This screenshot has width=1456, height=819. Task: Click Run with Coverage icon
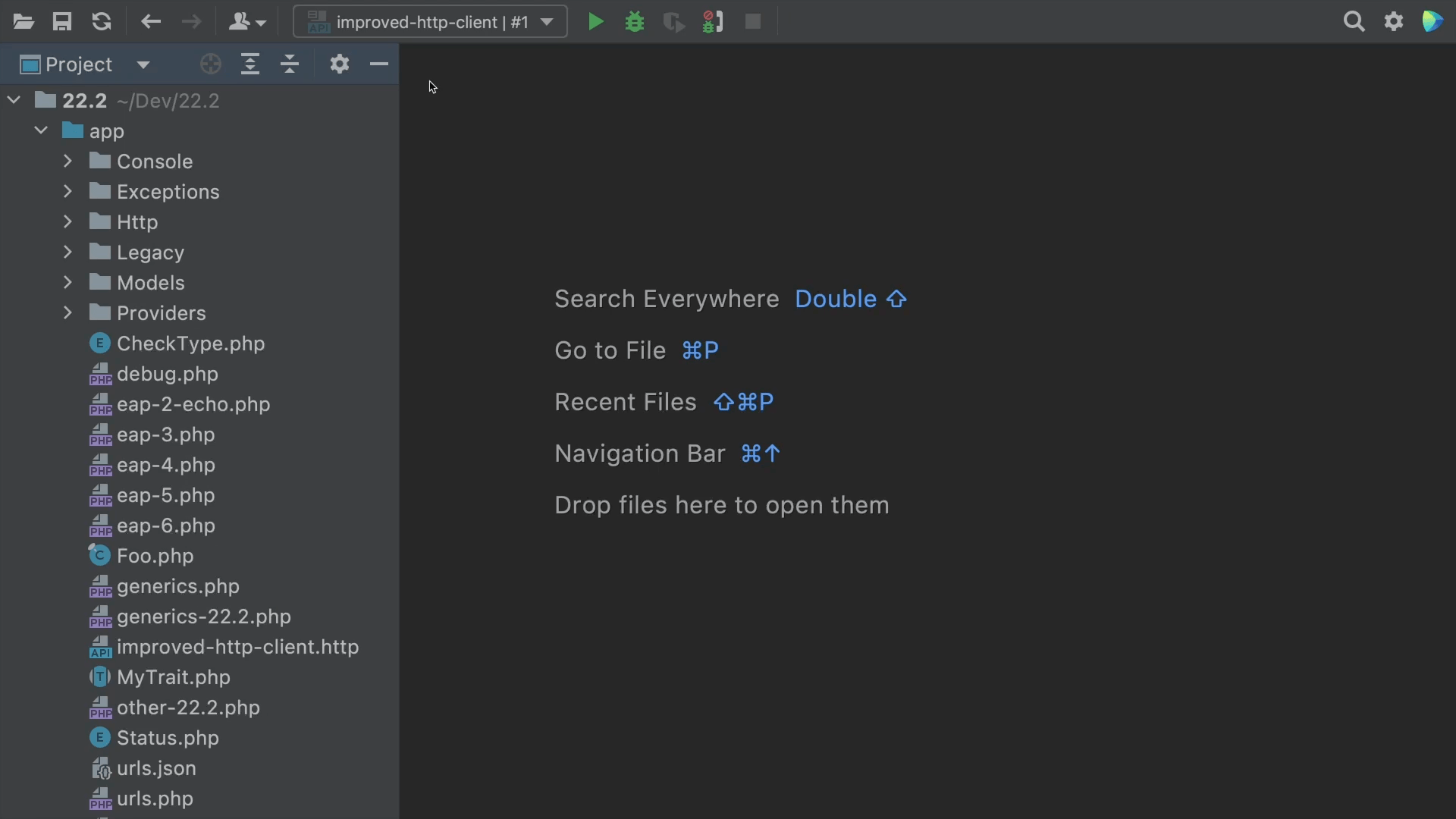pyautogui.click(x=673, y=22)
